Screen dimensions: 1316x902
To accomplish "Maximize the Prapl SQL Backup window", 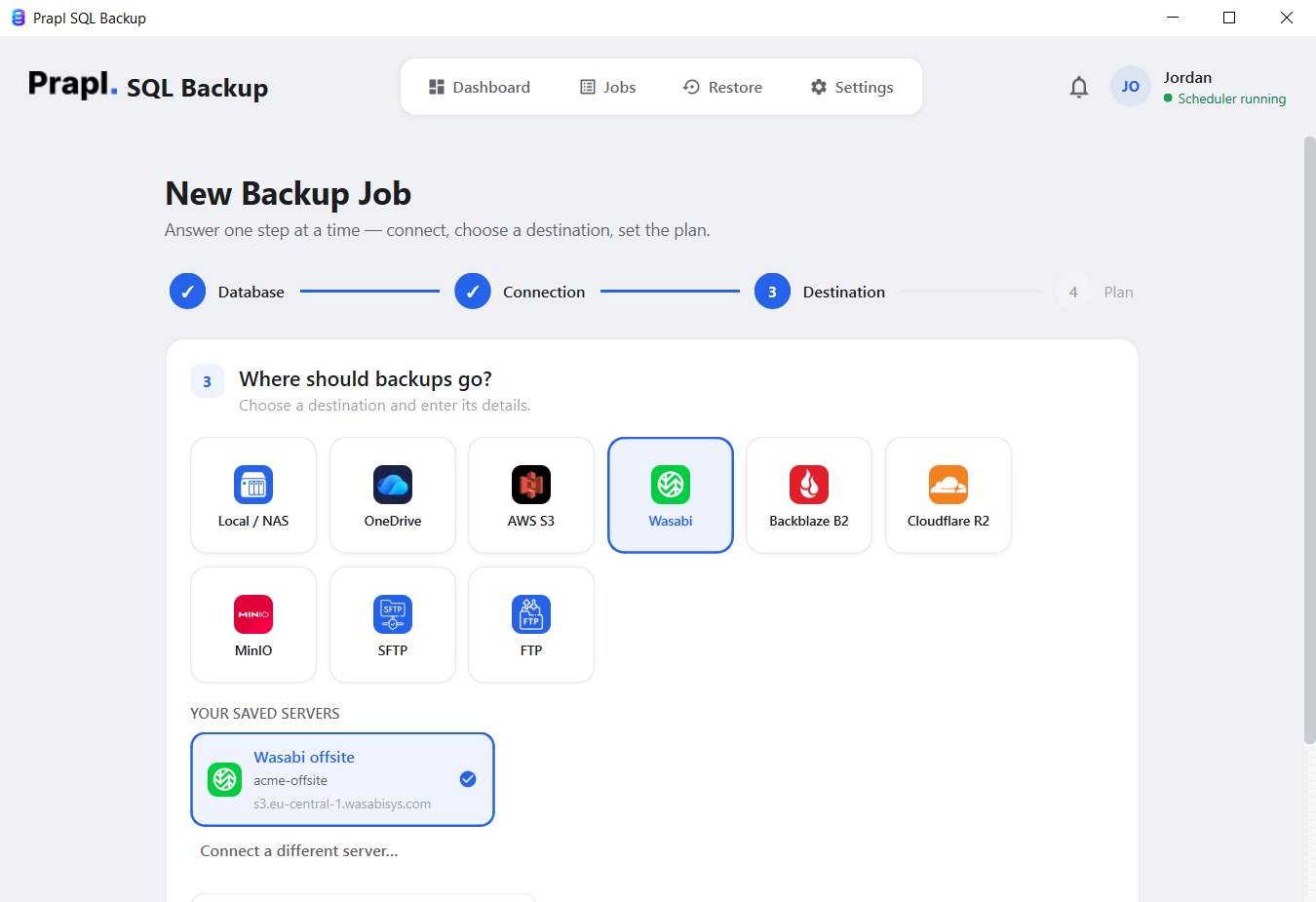I will click(x=1229, y=18).
